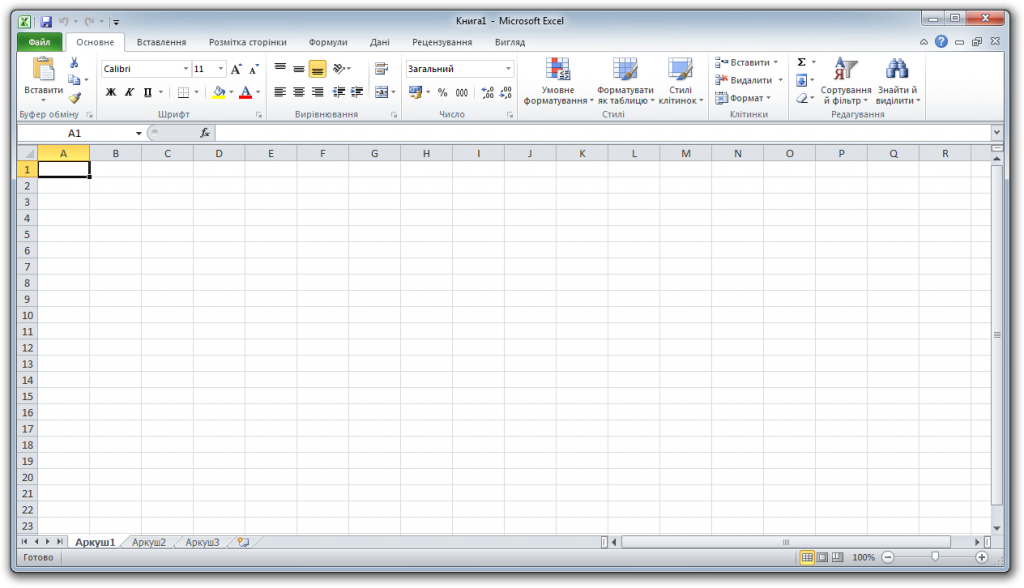Screen dimensions: 1024x588
Task: Switch to the Вигляд tab
Action: (x=510, y=42)
